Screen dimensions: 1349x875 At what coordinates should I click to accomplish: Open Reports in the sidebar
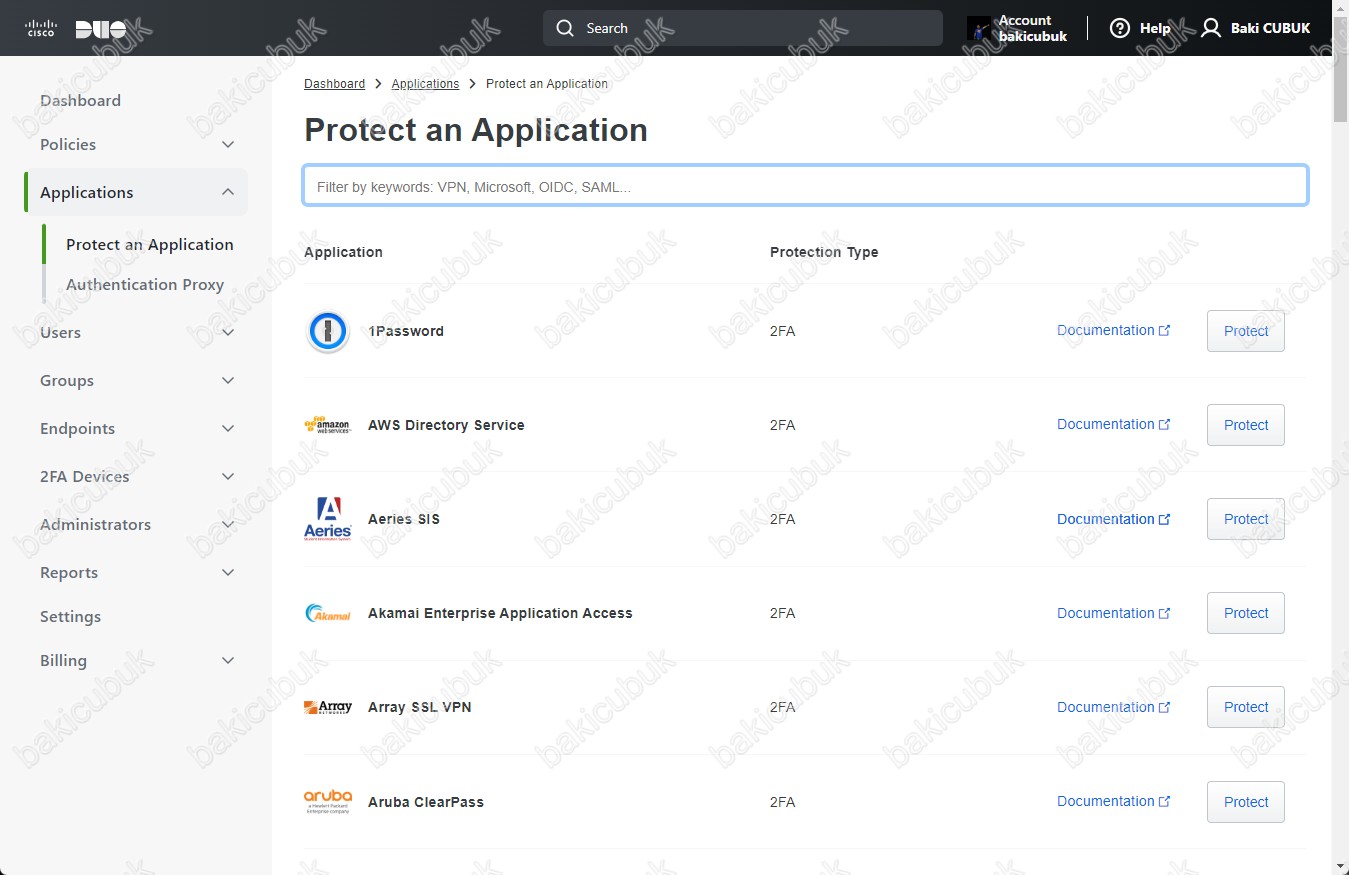click(69, 573)
